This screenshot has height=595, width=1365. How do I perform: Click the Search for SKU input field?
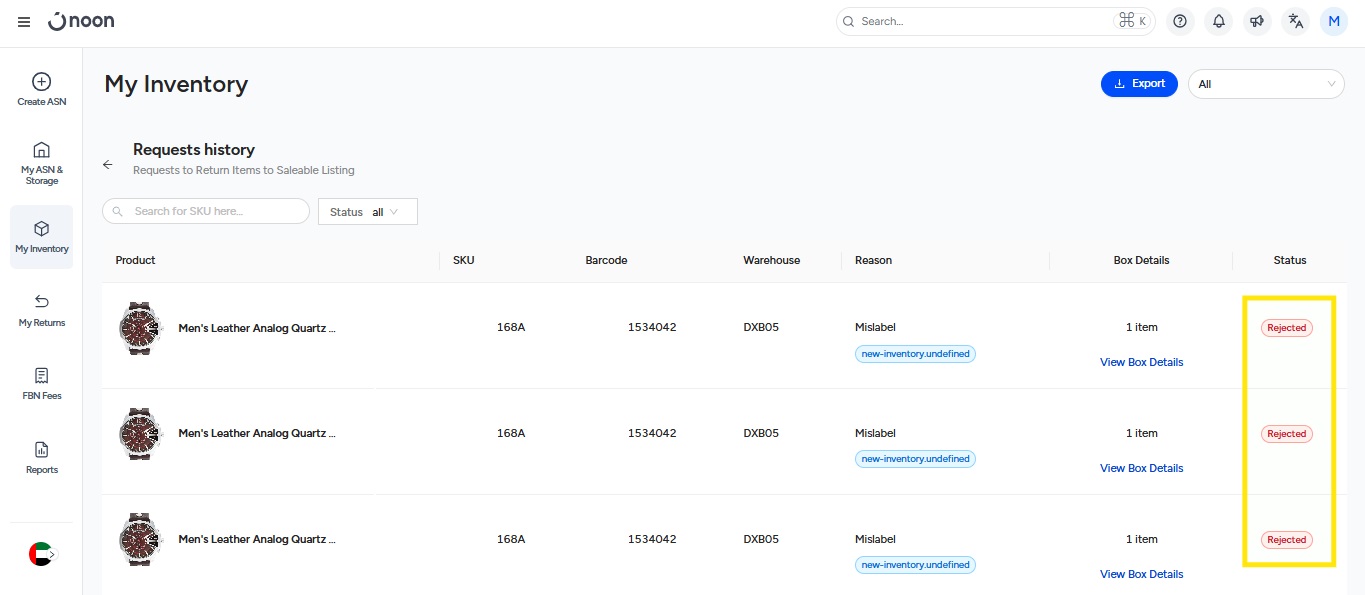coord(206,211)
